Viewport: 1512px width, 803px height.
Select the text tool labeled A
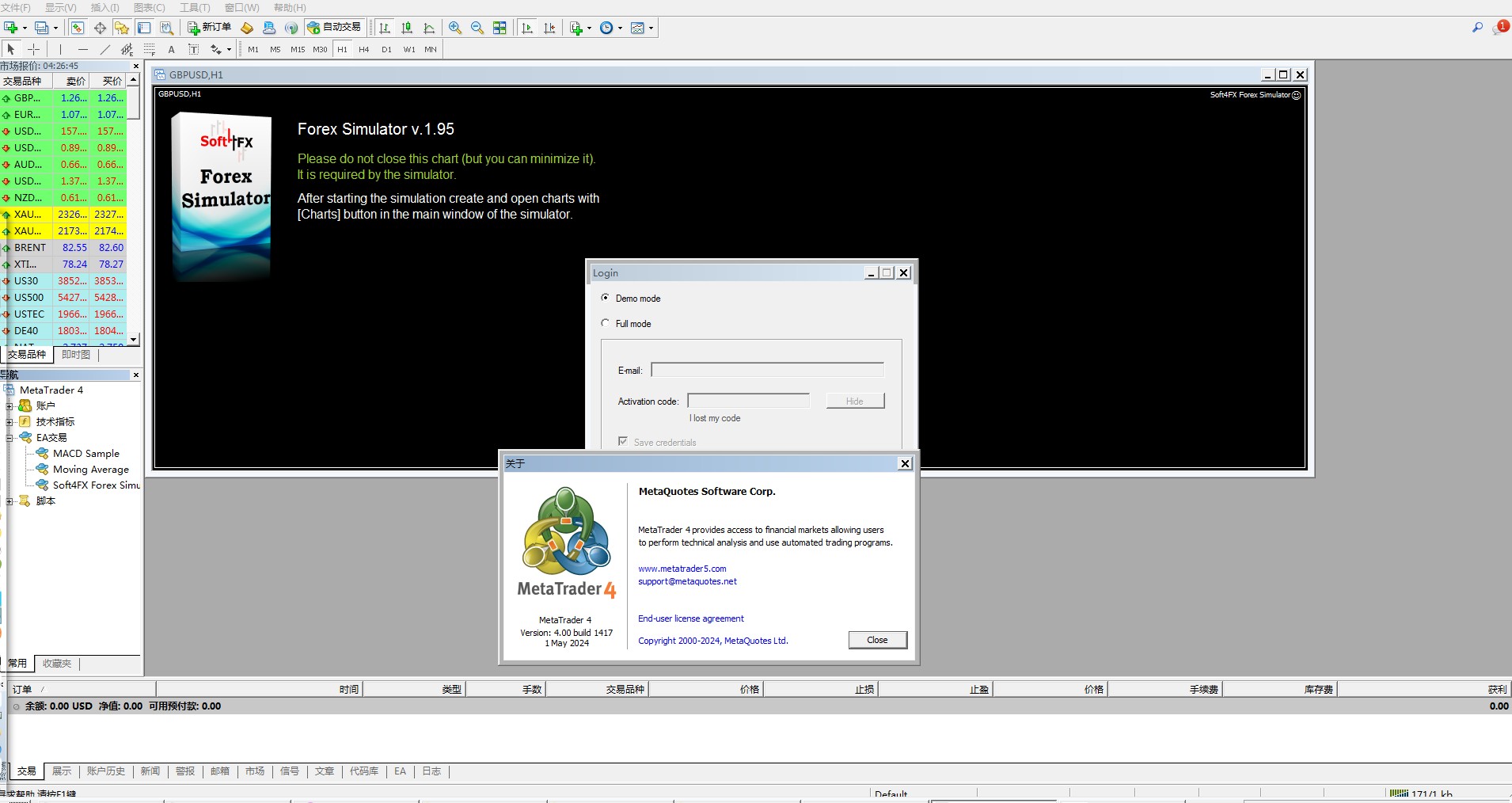tap(171, 49)
